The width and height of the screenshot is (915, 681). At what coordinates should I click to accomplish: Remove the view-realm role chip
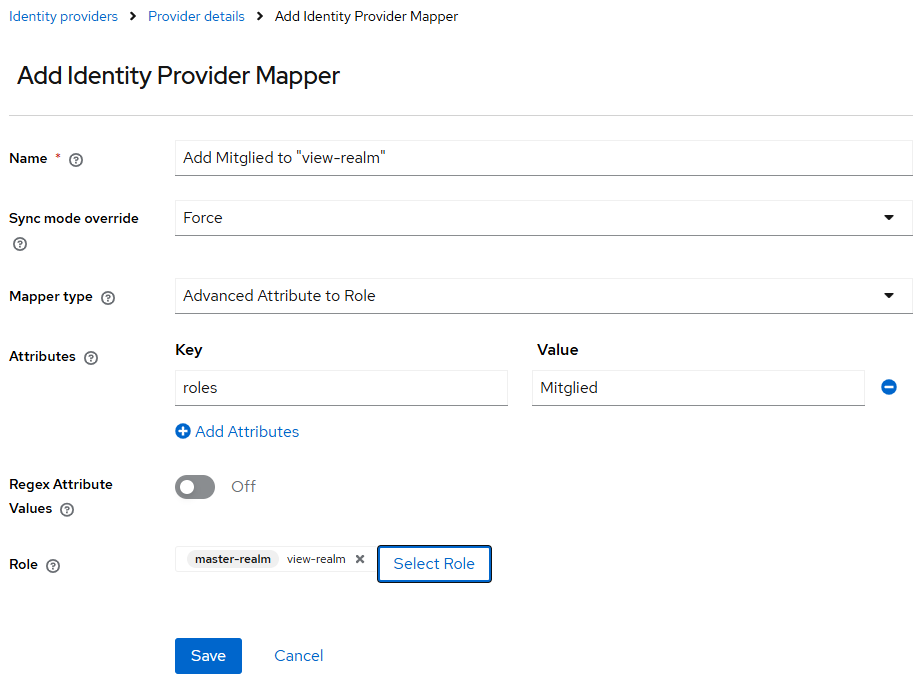tap(360, 559)
